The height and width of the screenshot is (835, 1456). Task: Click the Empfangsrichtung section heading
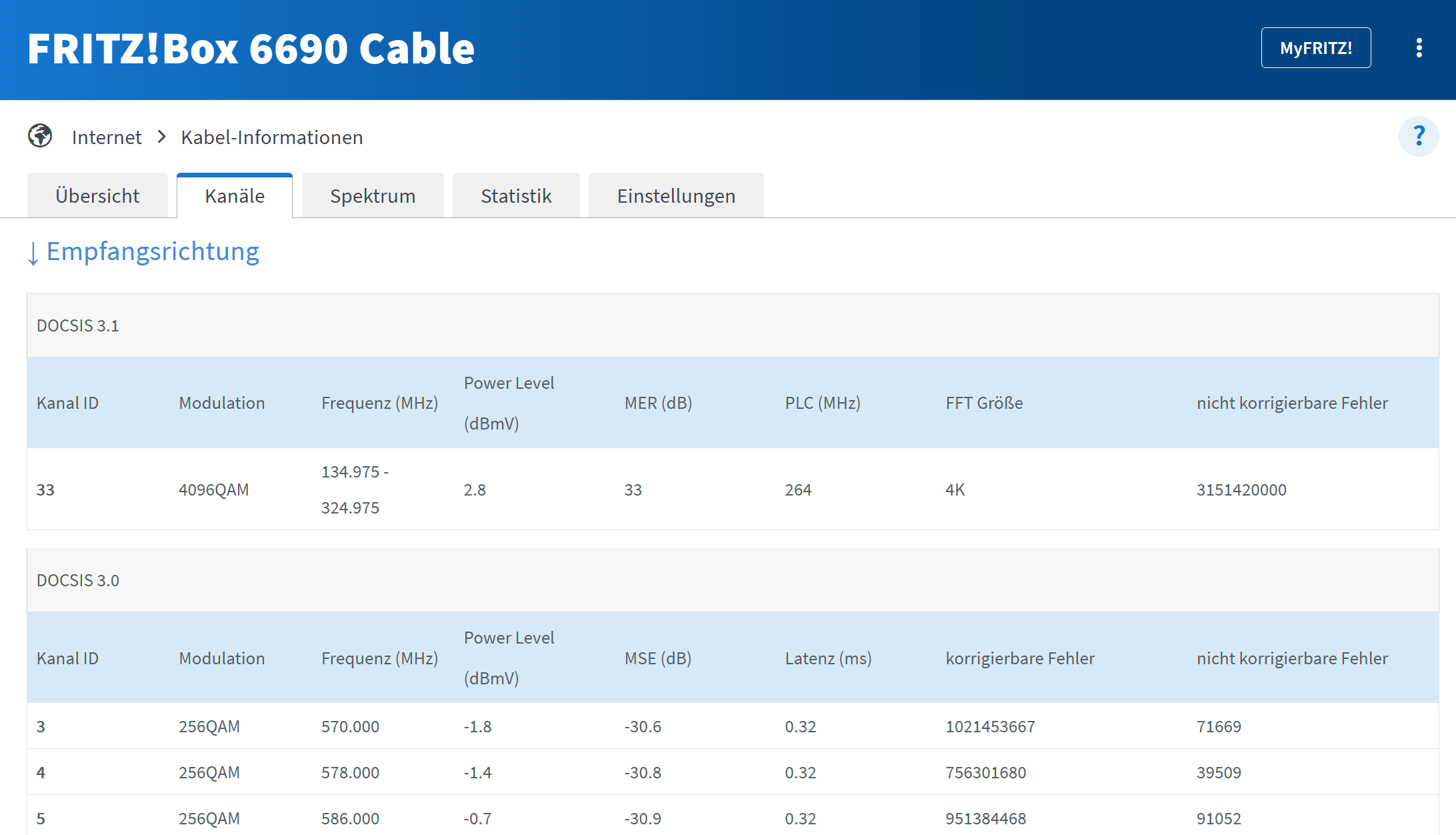point(153,252)
